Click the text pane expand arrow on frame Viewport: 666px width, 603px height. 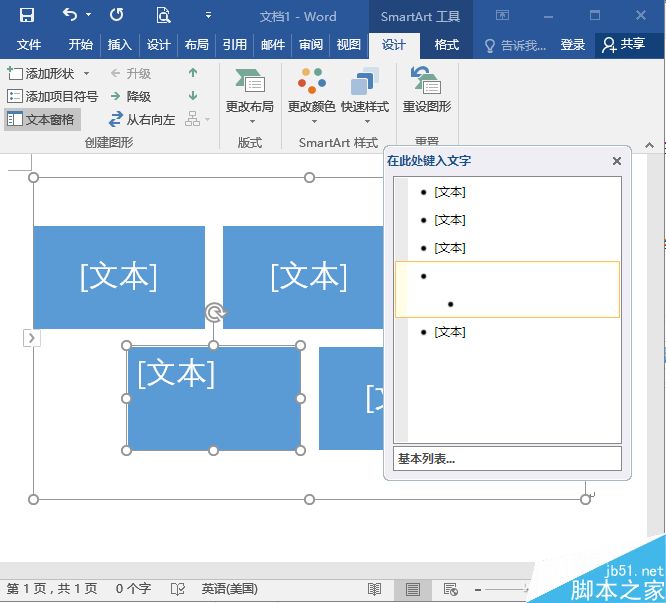[31, 338]
